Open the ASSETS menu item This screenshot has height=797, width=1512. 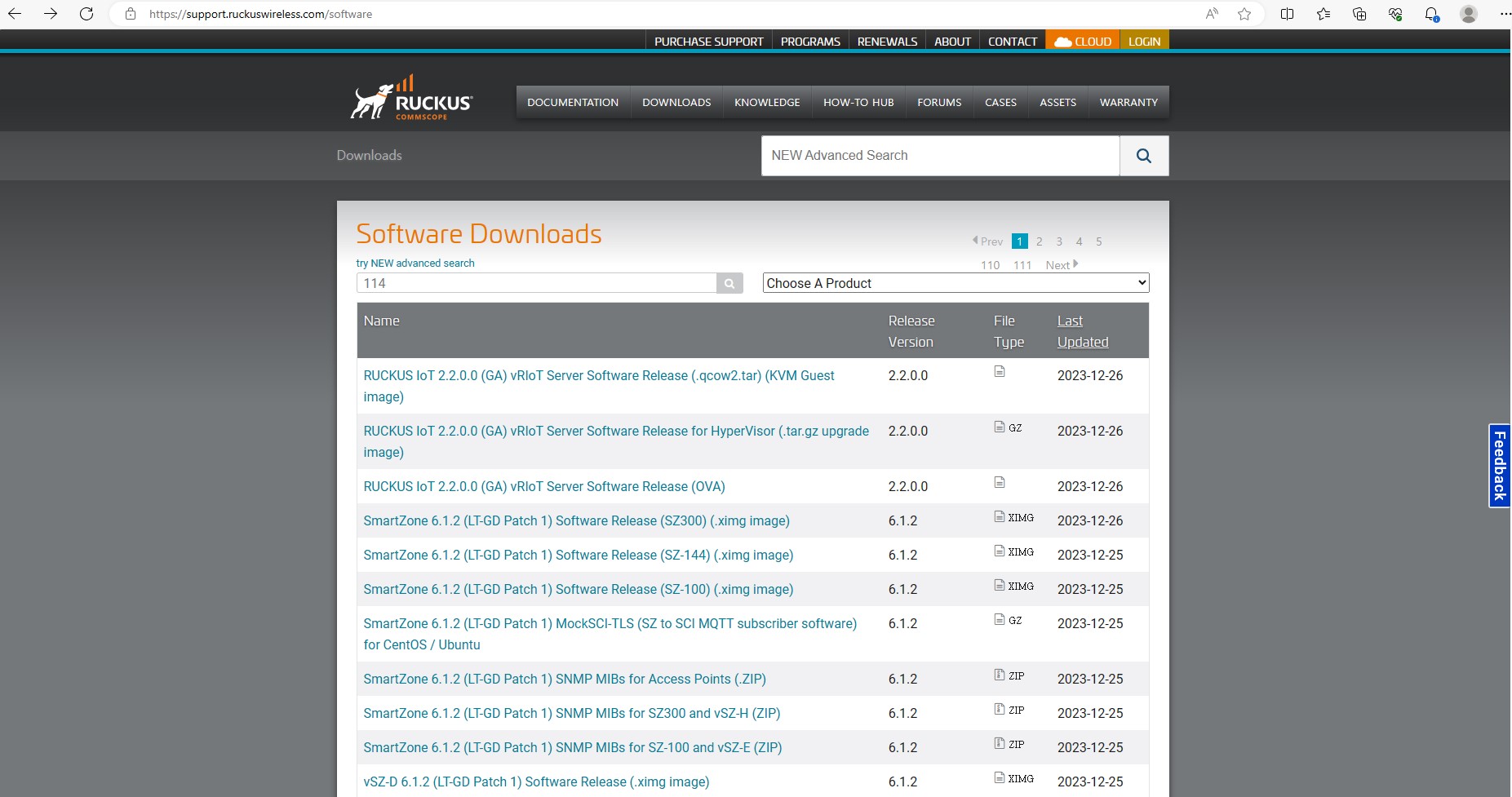(1058, 103)
